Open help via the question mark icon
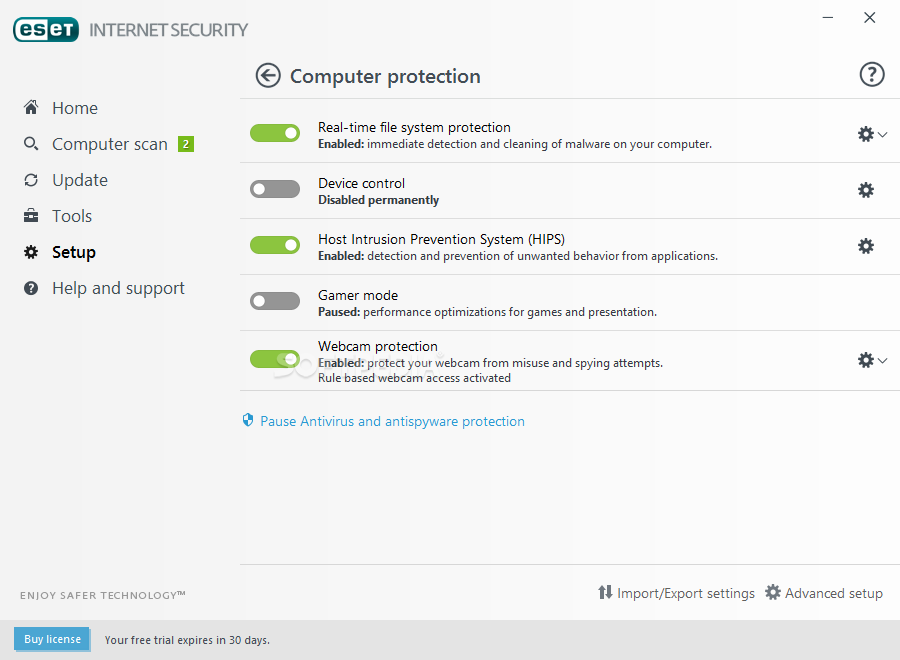900x660 pixels. click(x=871, y=75)
